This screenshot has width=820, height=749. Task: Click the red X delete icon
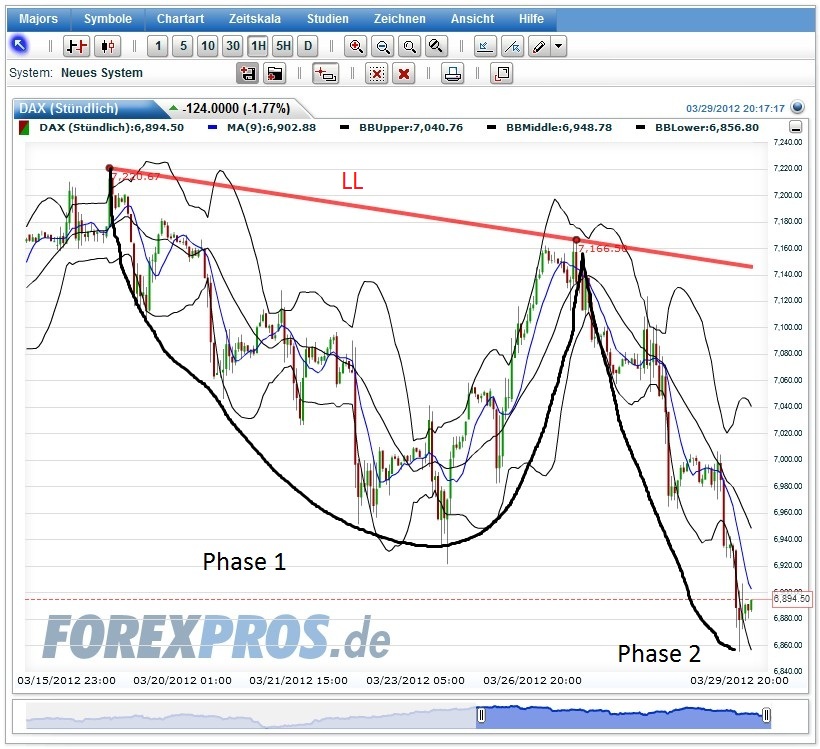404,72
